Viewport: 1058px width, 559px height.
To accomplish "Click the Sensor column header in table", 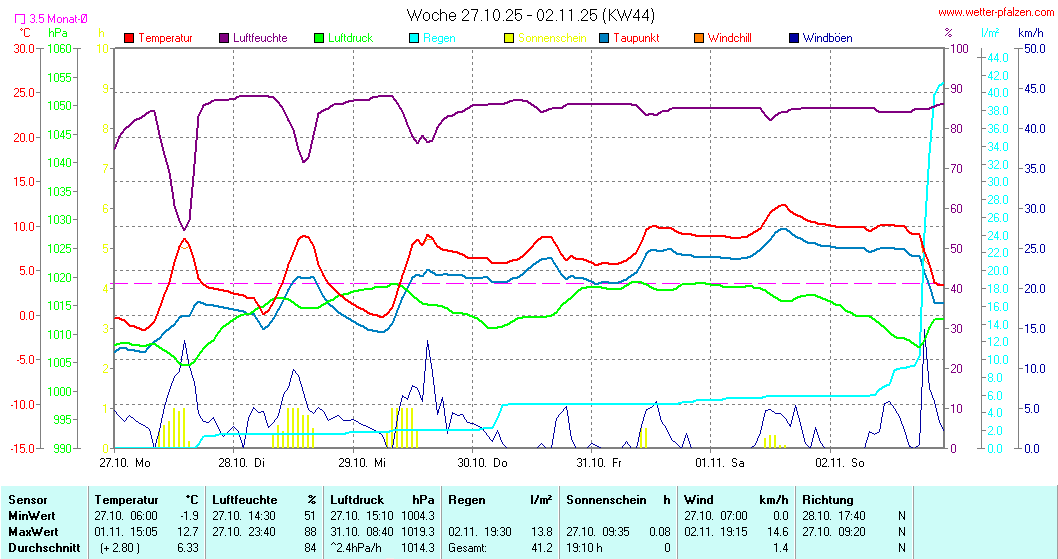I will click(x=26, y=499).
